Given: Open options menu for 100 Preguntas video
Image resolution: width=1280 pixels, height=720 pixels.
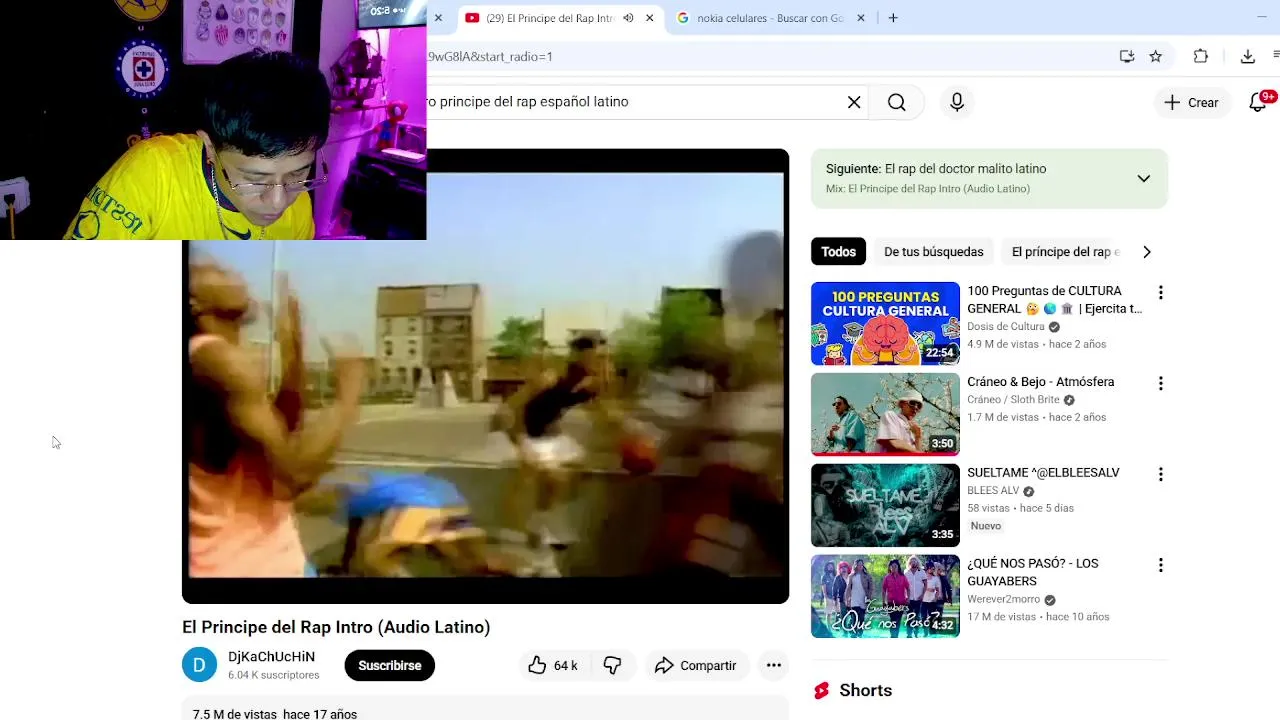Looking at the screenshot, I should tap(1160, 293).
